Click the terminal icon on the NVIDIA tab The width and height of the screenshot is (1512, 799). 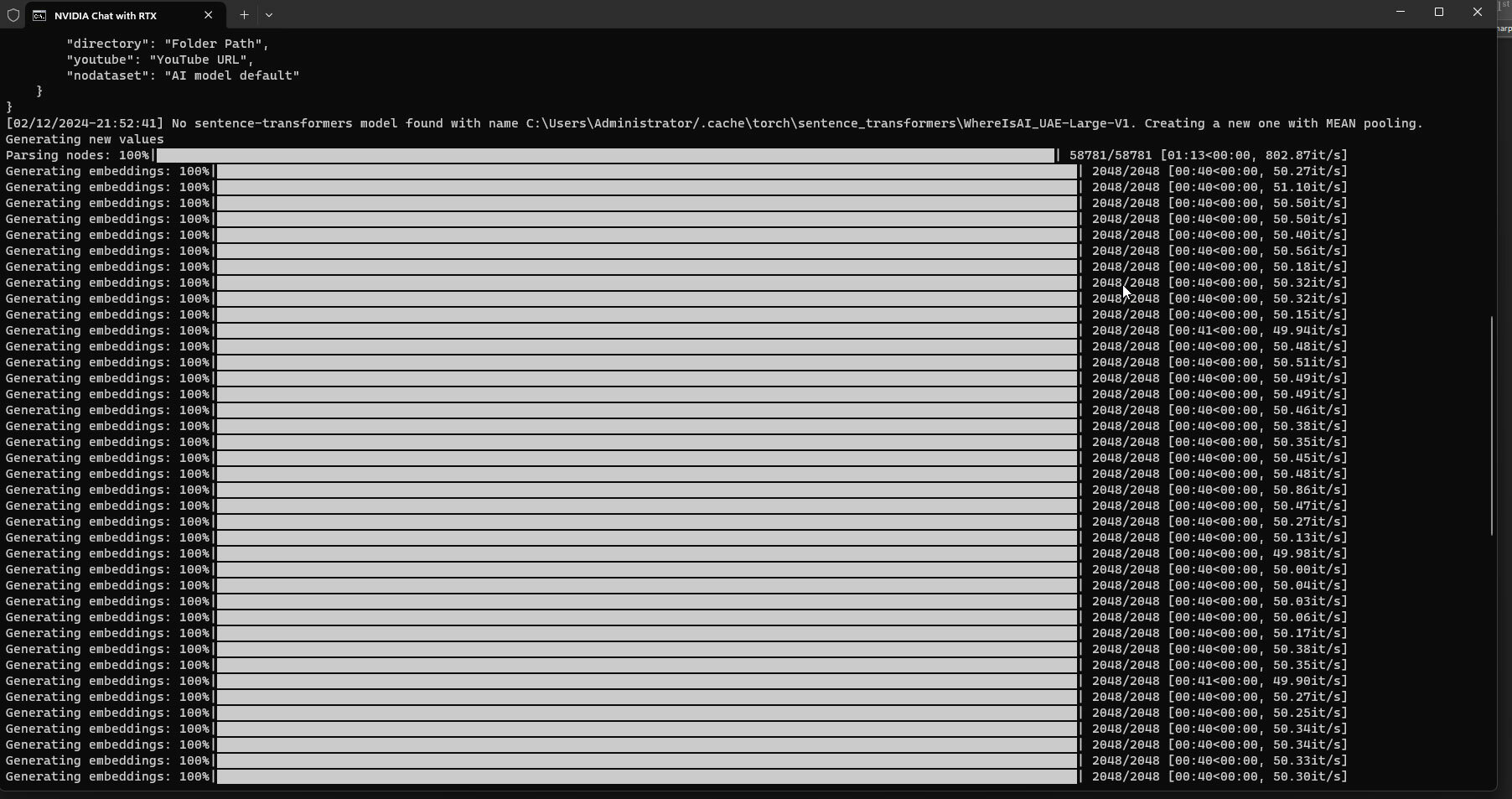click(39, 15)
